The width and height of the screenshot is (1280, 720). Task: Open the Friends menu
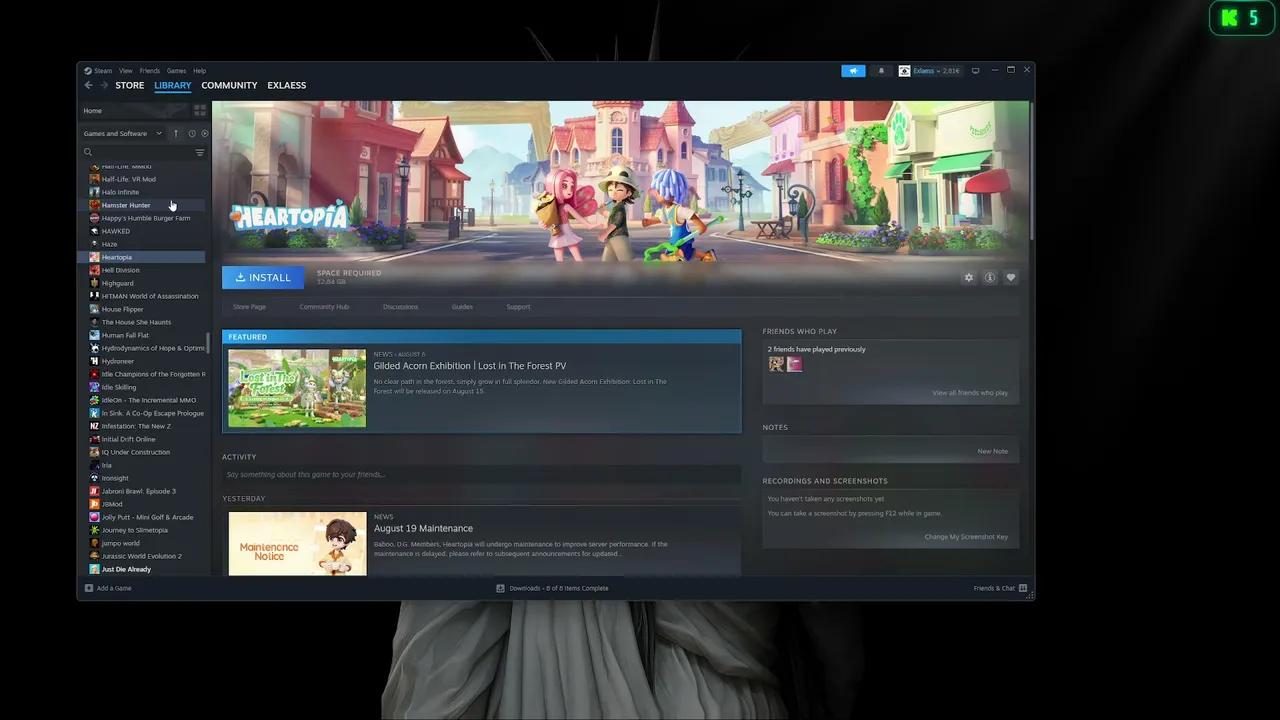pos(150,71)
